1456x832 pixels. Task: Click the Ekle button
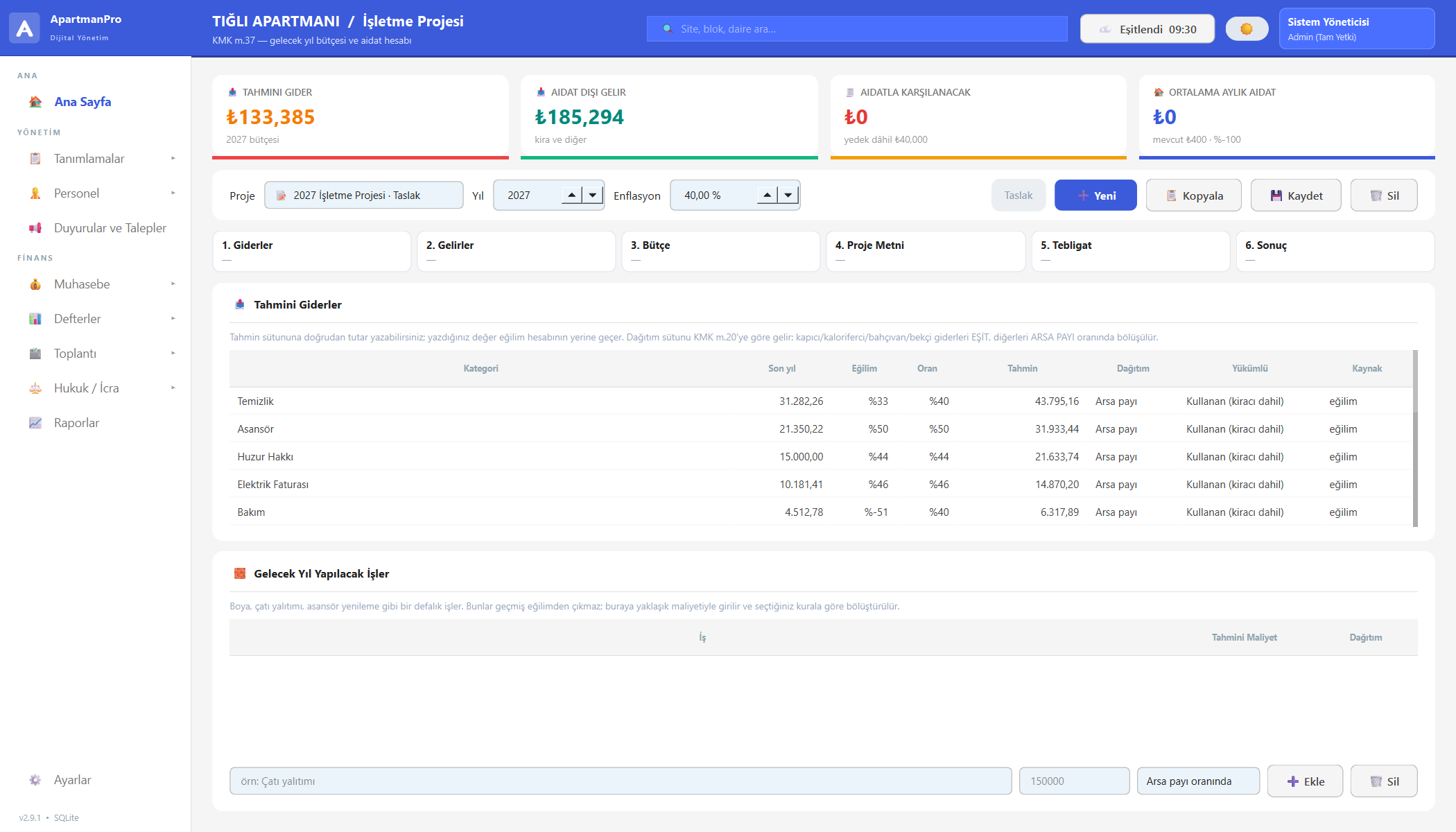[x=1306, y=781]
